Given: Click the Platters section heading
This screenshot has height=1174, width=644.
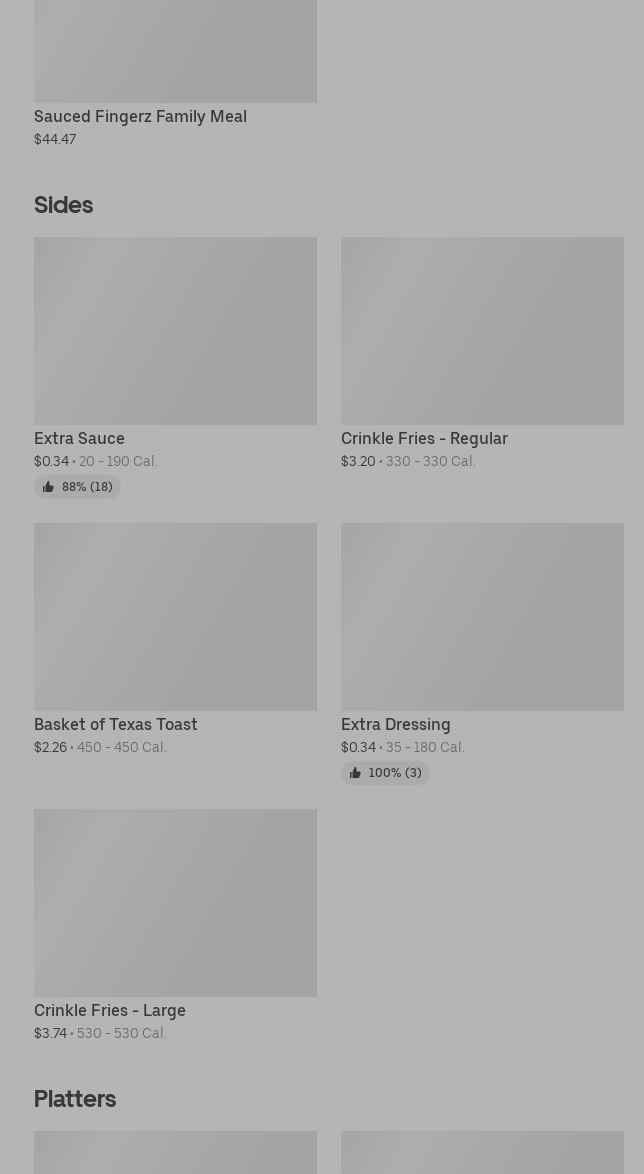Looking at the screenshot, I should tap(75, 1099).
